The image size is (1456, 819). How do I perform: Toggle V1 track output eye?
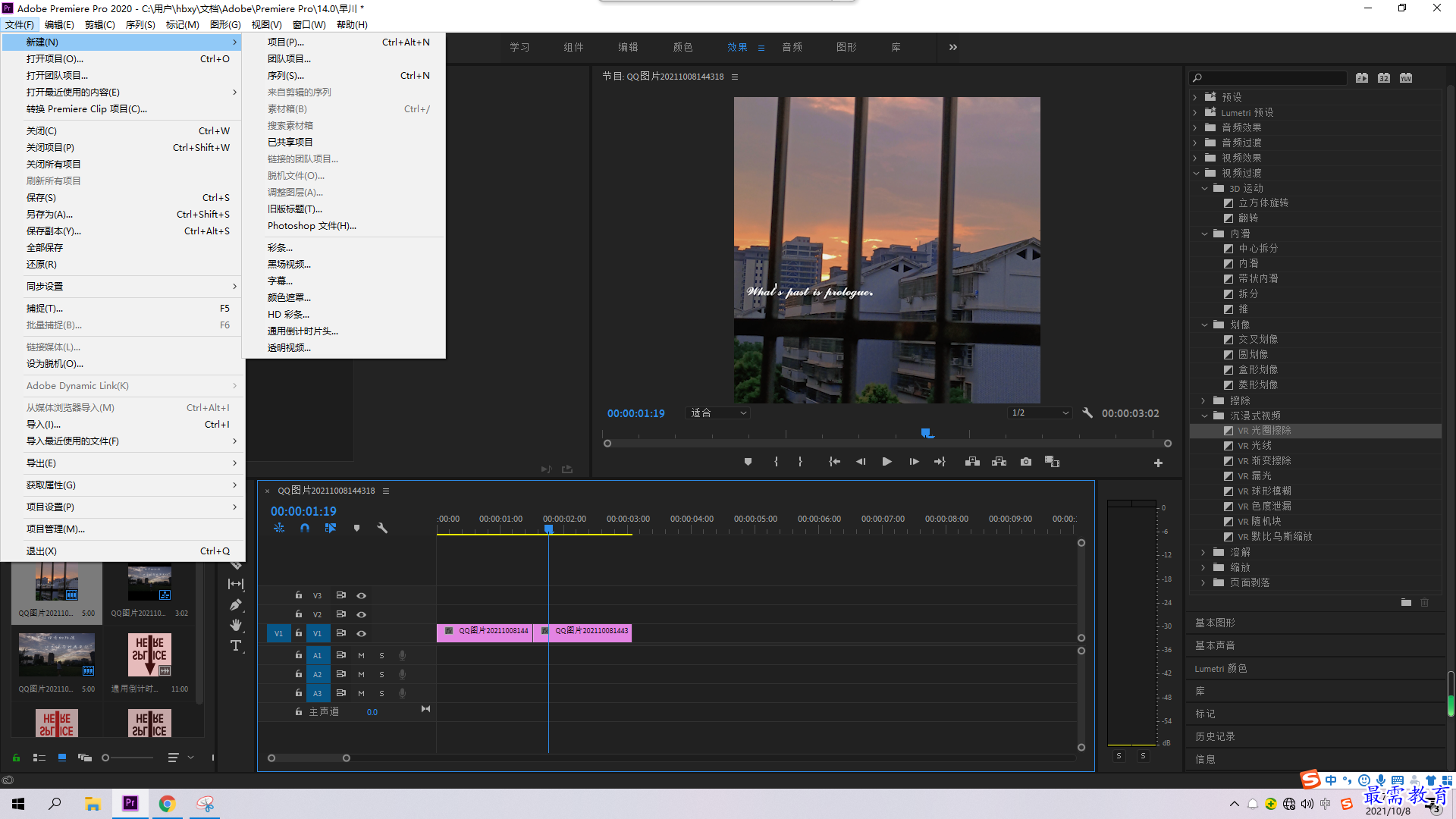(362, 634)
